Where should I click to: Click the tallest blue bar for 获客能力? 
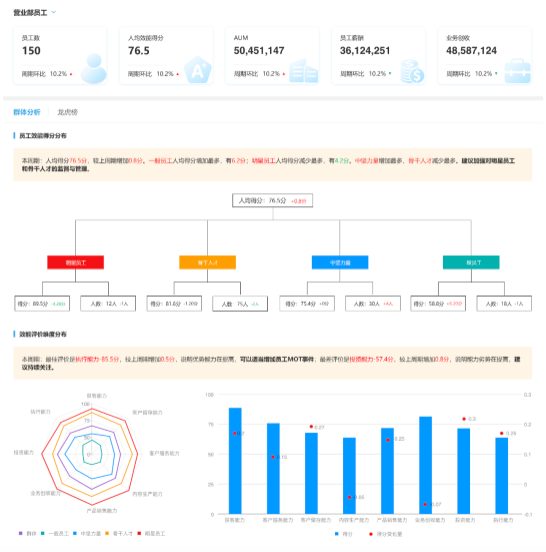(235, 461)
